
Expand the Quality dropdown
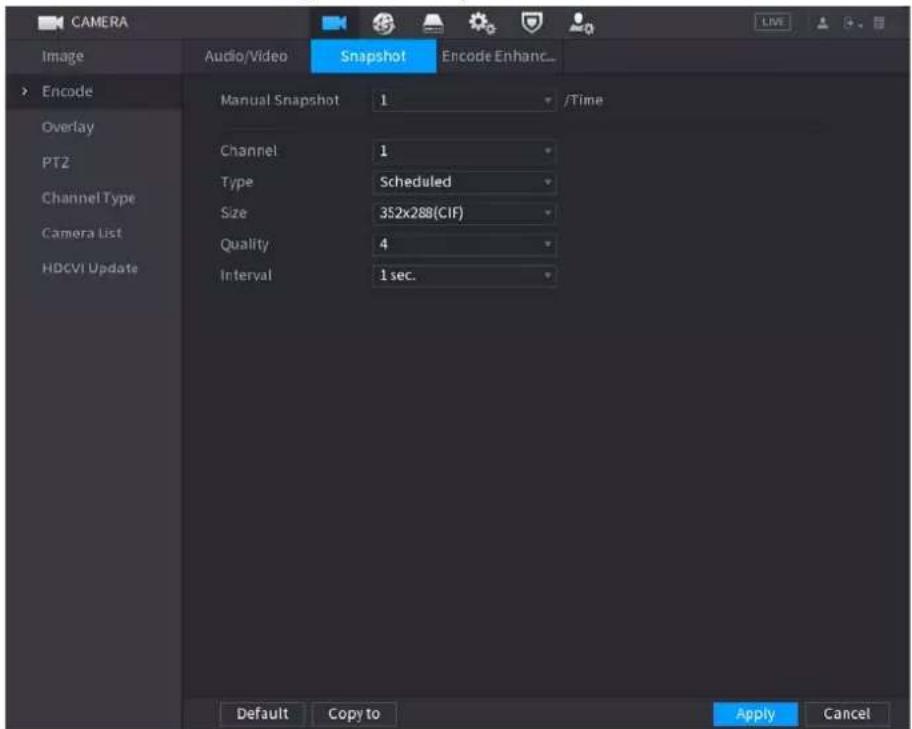click(x=464, y=244)
